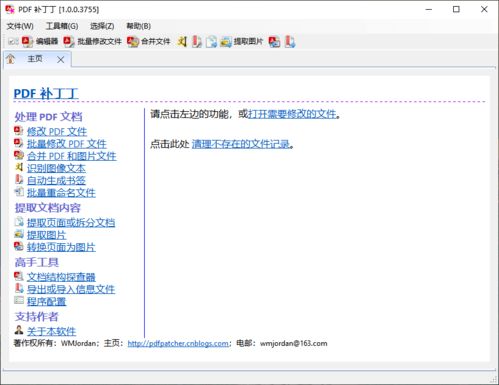Click the icon beside 自动生成书签
The image size is (499, 385).
19,179
